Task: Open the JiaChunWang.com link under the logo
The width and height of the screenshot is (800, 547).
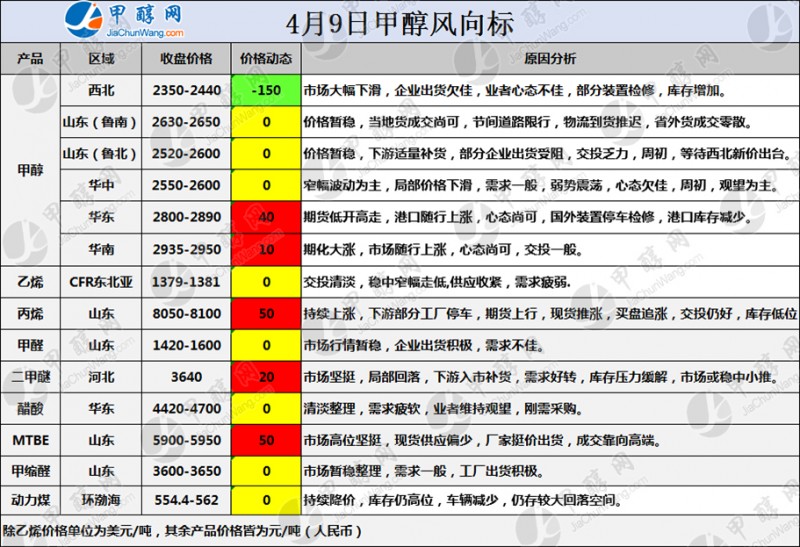Action: 145,33
